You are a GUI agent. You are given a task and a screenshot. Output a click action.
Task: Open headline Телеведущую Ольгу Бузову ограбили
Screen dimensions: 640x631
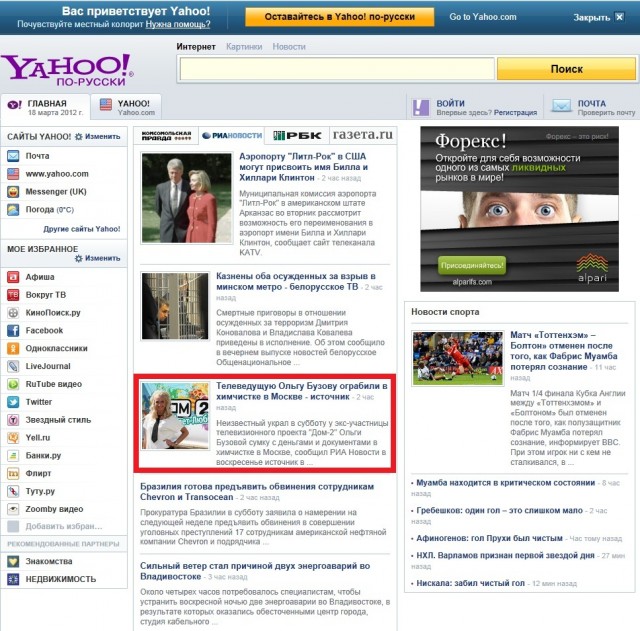tap(301, 391)
